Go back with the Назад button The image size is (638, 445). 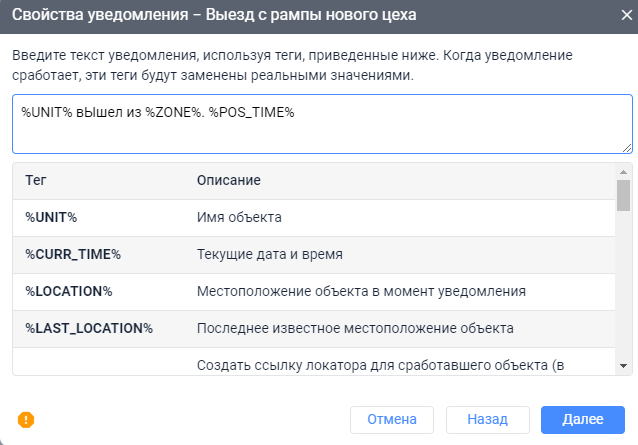pyautogui.click(x=487, y=419)
